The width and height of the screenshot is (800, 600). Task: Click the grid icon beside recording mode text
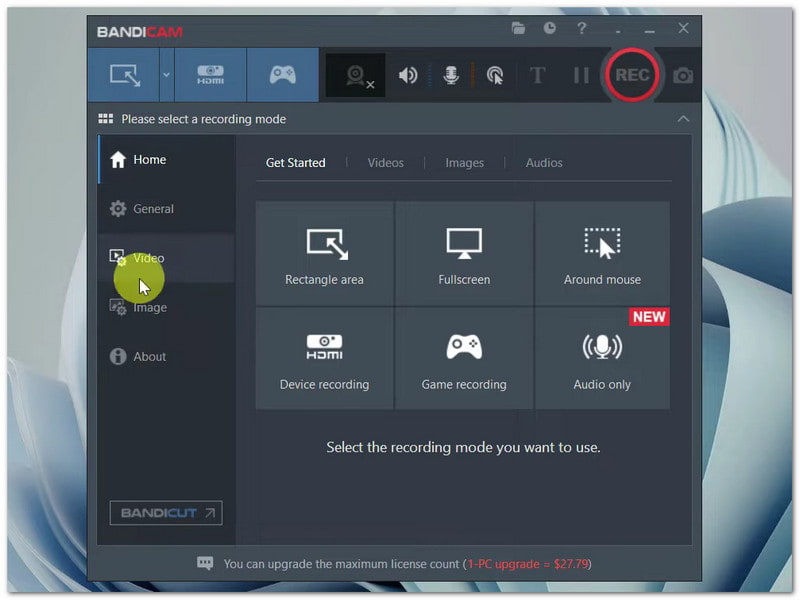106,119
